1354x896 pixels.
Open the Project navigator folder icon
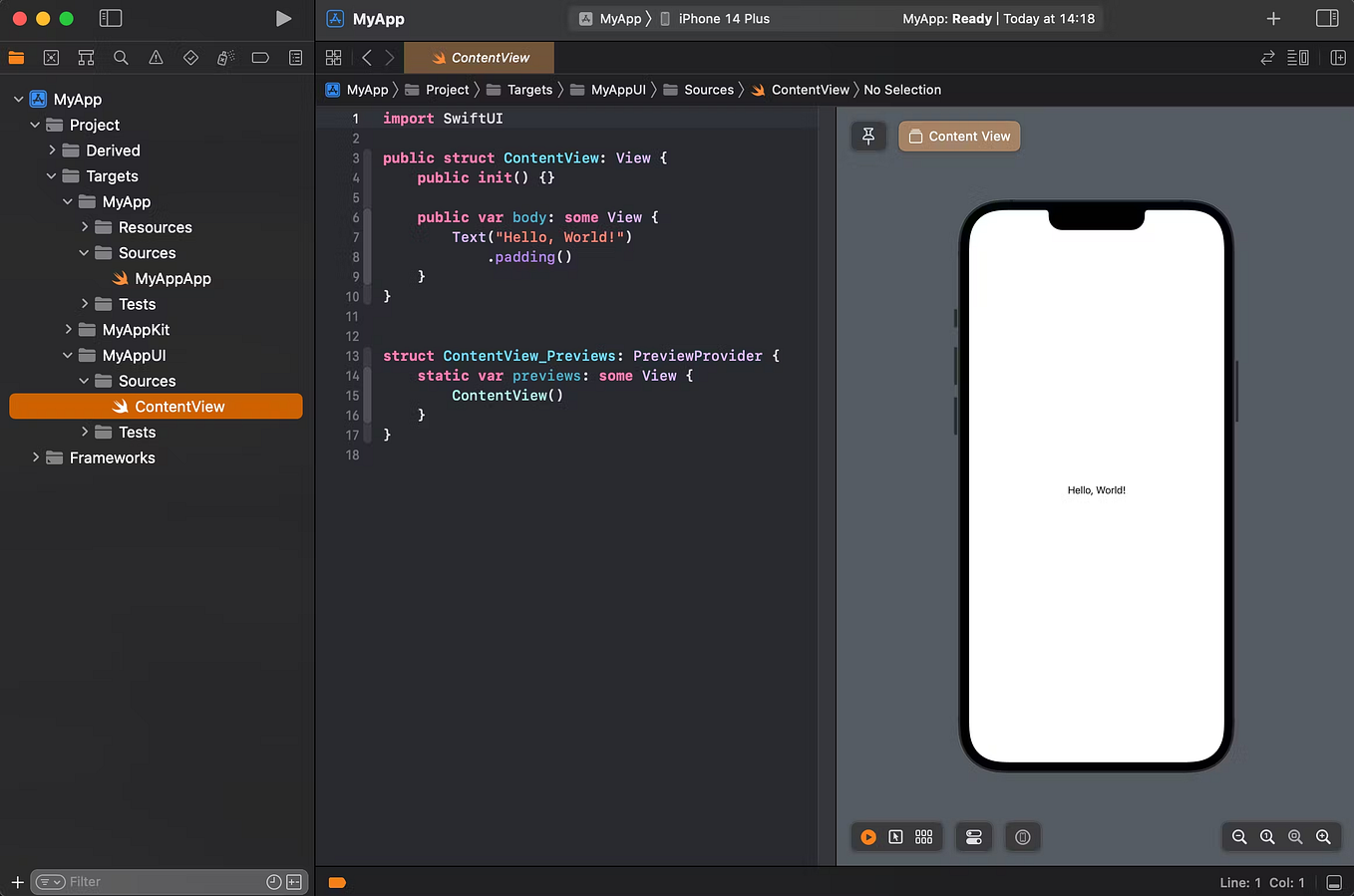pos(16,57)
